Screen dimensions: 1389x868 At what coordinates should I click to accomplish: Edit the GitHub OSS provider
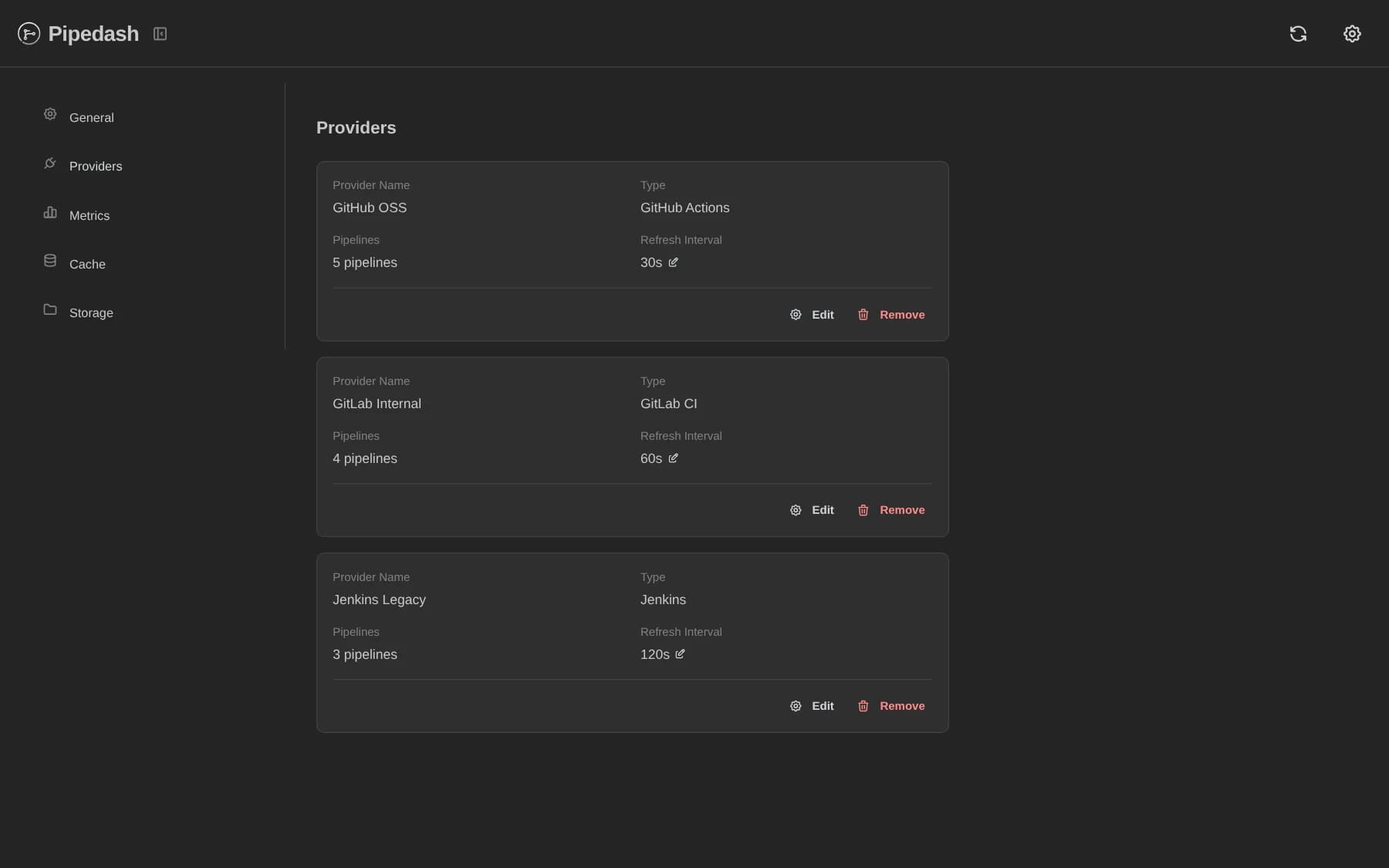tap(812, 315)
